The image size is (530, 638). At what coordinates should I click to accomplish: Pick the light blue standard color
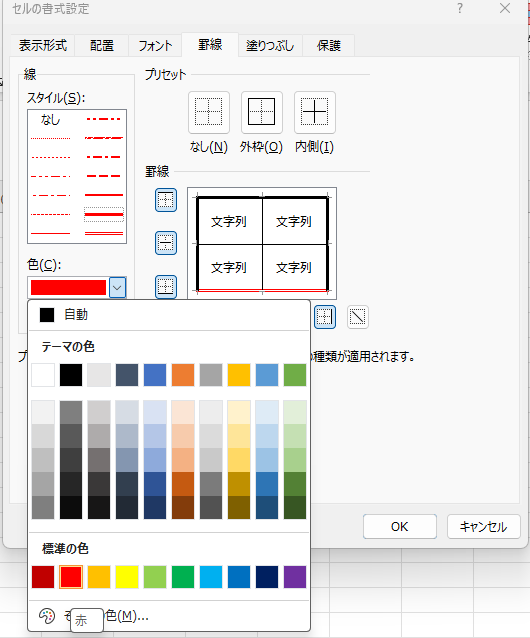click(x=211, y=577)
